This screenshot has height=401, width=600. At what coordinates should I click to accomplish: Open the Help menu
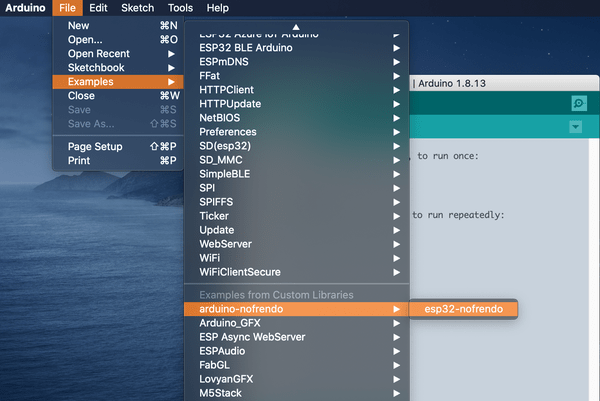tap(218, 8)
